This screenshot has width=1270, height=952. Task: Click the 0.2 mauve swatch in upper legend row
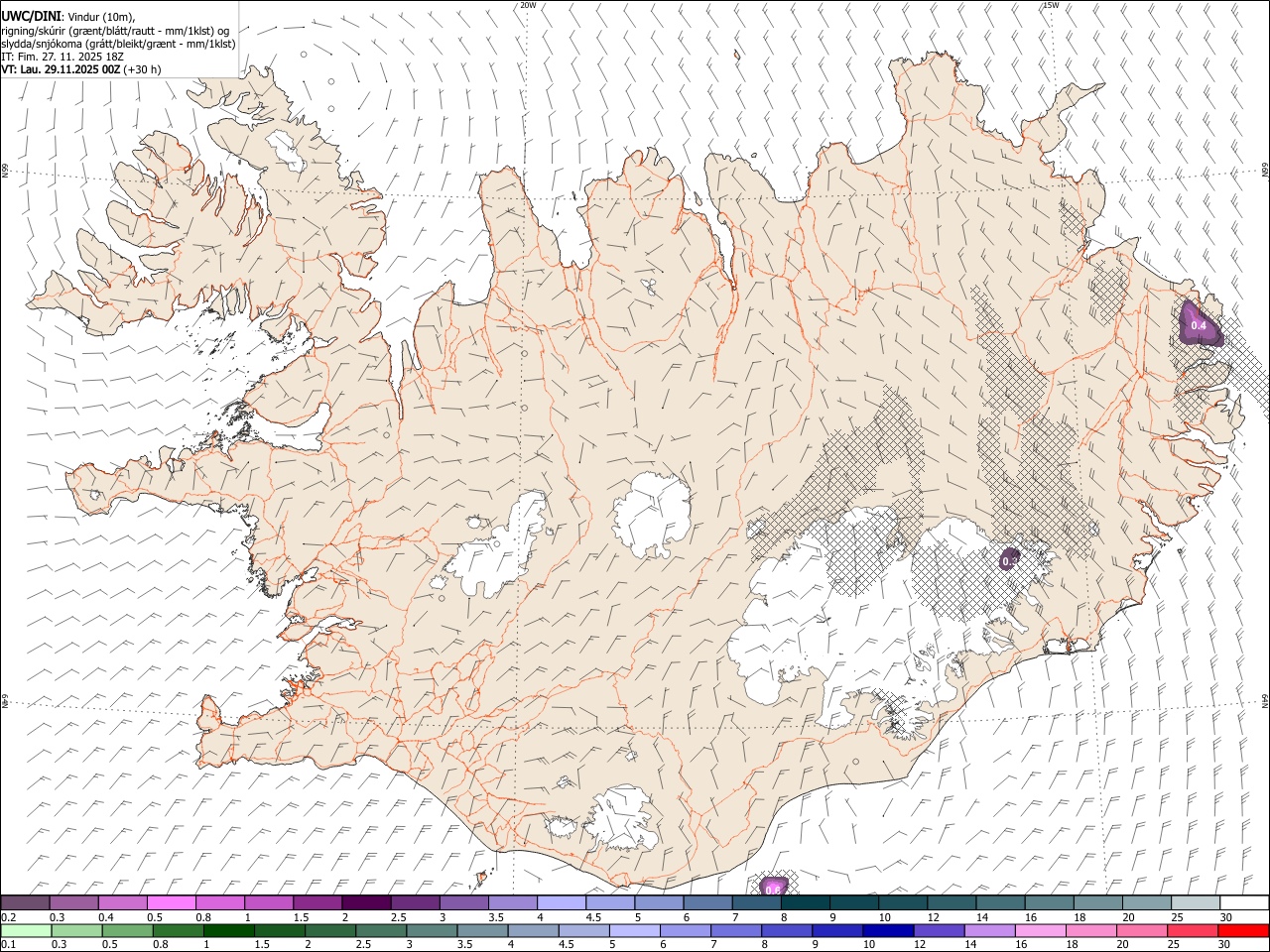25,902
